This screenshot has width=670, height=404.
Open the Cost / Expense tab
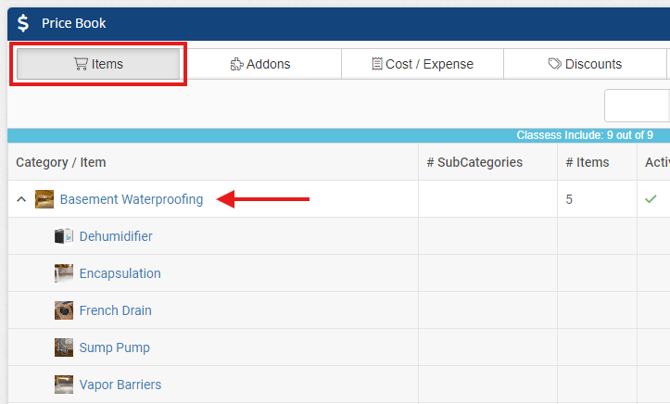pyautogui.click(x=422, y=64)
